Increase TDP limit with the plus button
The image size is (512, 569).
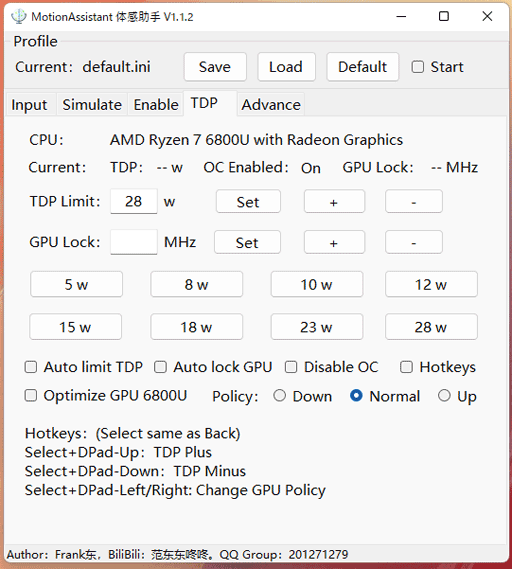(334, 201)
